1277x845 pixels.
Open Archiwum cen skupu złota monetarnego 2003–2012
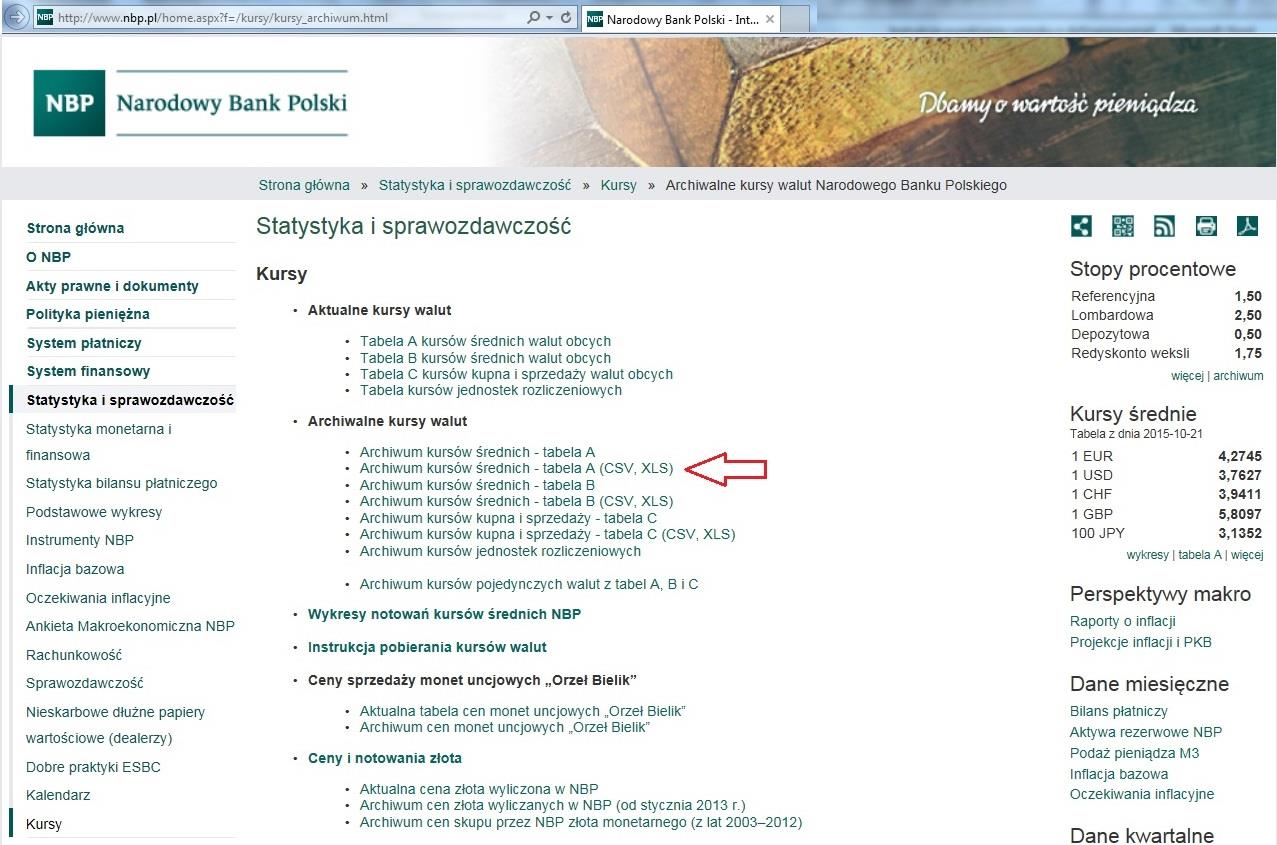click(581, 822)
